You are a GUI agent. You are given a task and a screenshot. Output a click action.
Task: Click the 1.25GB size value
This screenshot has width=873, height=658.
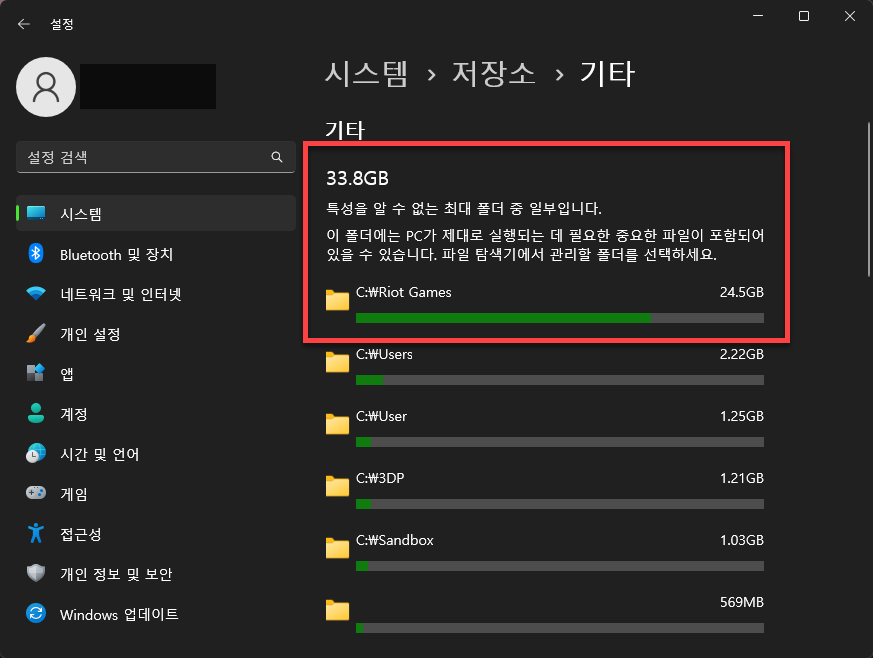[x=742, y=416]
